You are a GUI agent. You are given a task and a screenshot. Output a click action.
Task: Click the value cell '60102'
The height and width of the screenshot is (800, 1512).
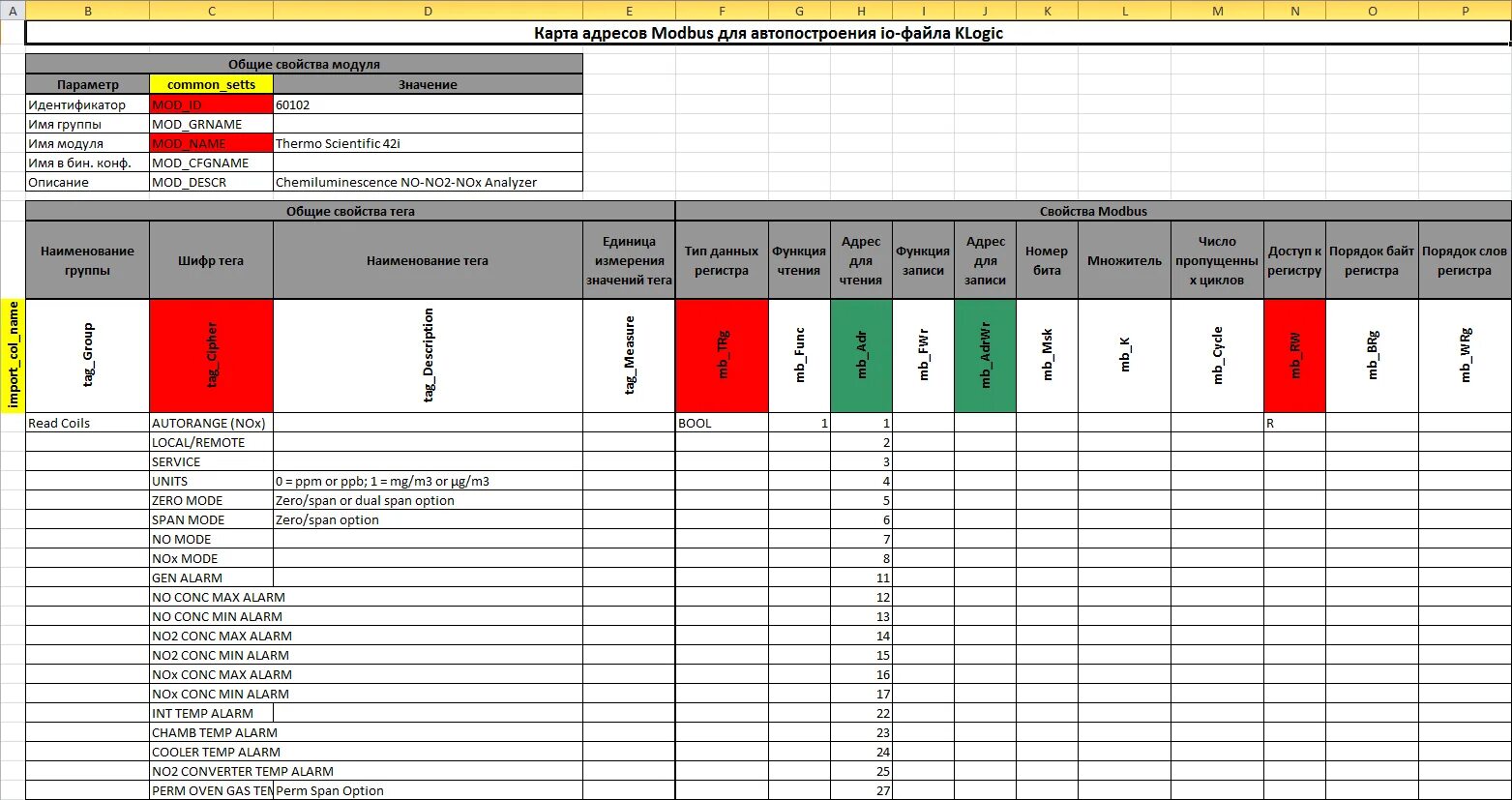(429, 104)
